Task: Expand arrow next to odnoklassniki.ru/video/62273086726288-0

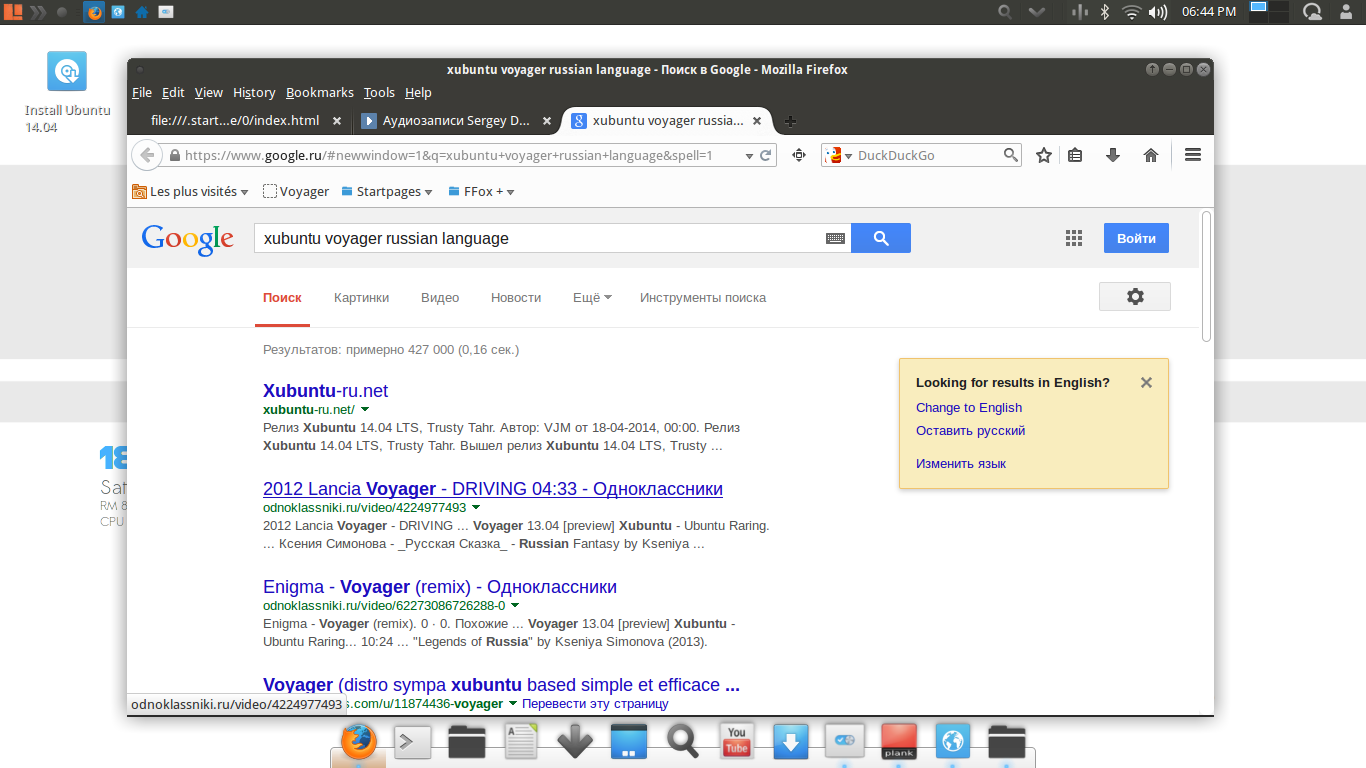Action: click(x=515, y=606)
